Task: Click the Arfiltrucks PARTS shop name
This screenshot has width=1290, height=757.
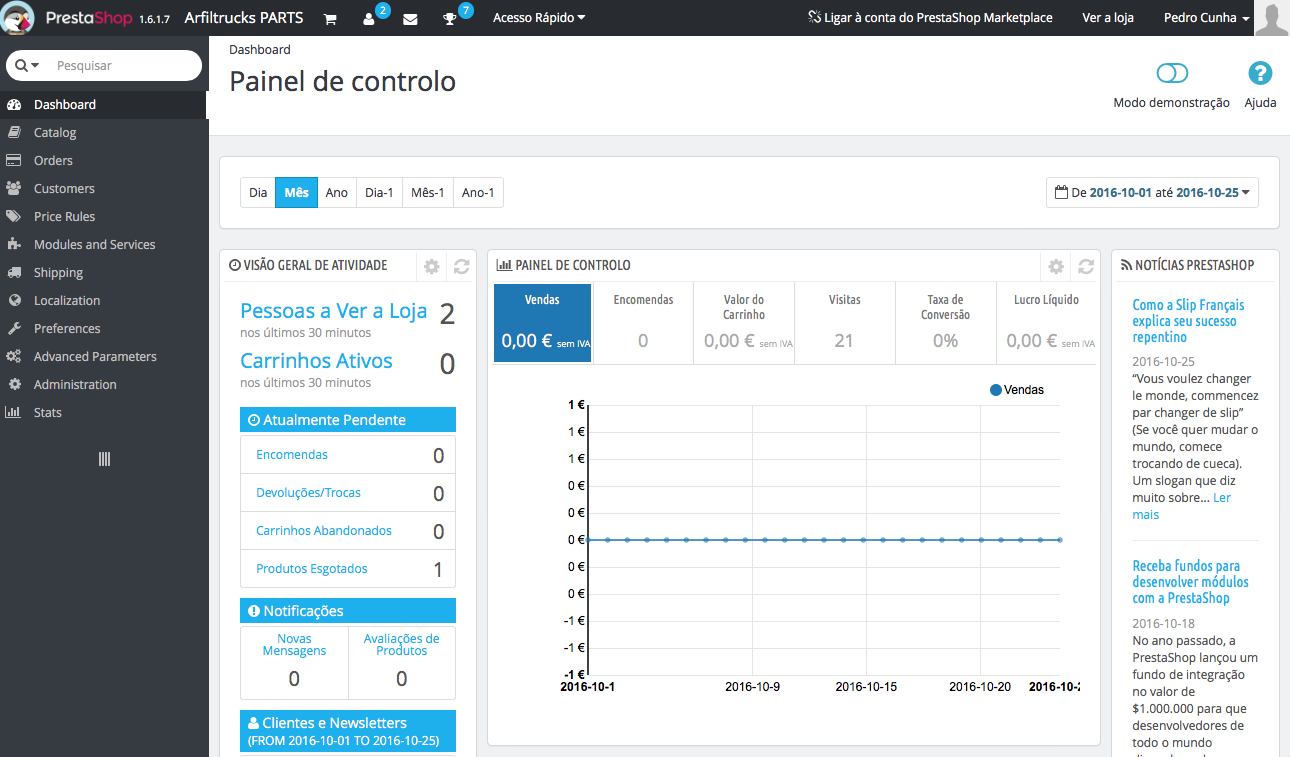Action: 245,18
